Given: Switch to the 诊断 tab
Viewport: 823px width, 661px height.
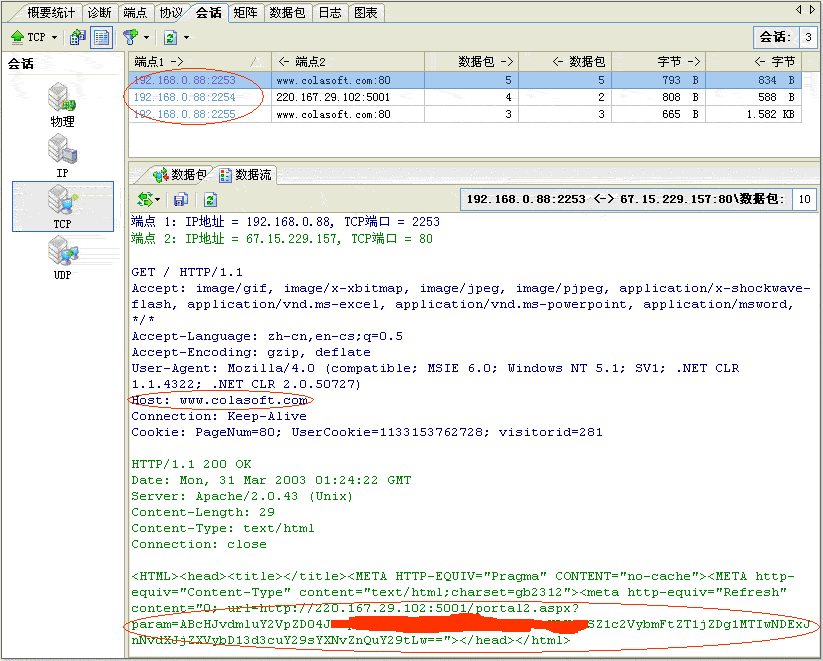Looking at the screenshot, I should 99,13.
